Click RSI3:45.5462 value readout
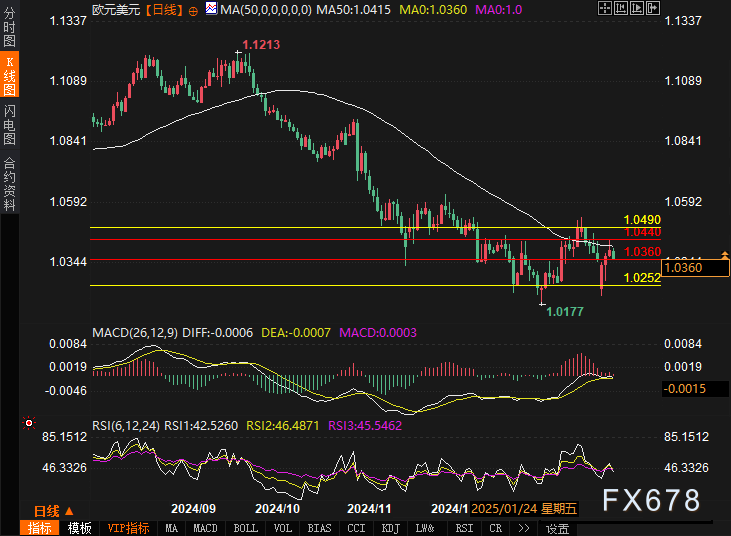Viewport: 731px width, 536px height. pyautogui.click(x=365, y=426)
